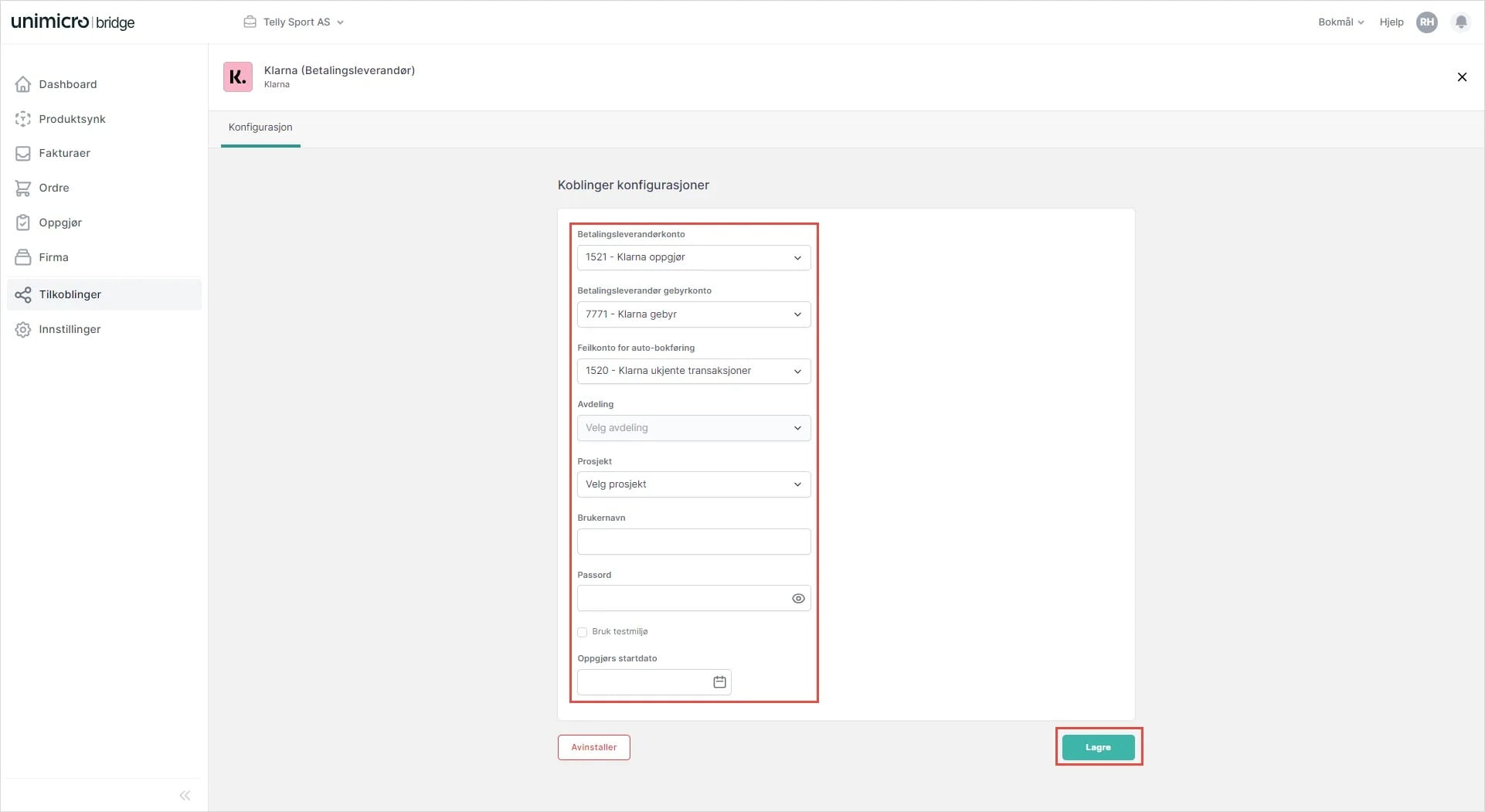Click the Koblinger konfigurasjoner heading
The height and width of the screenshot is (812, 1485).
point(634,185)
